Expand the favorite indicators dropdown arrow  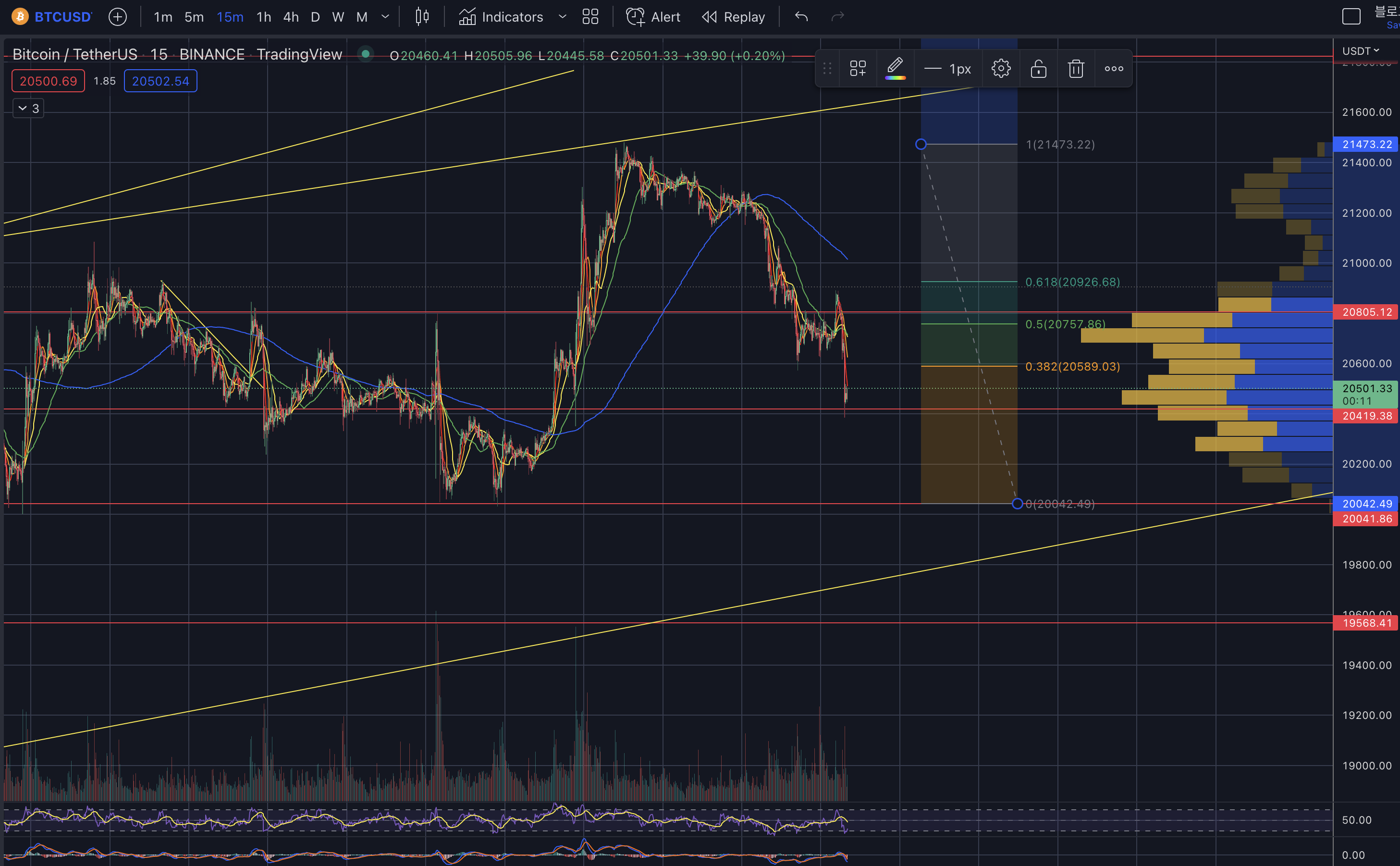point(562,17)
